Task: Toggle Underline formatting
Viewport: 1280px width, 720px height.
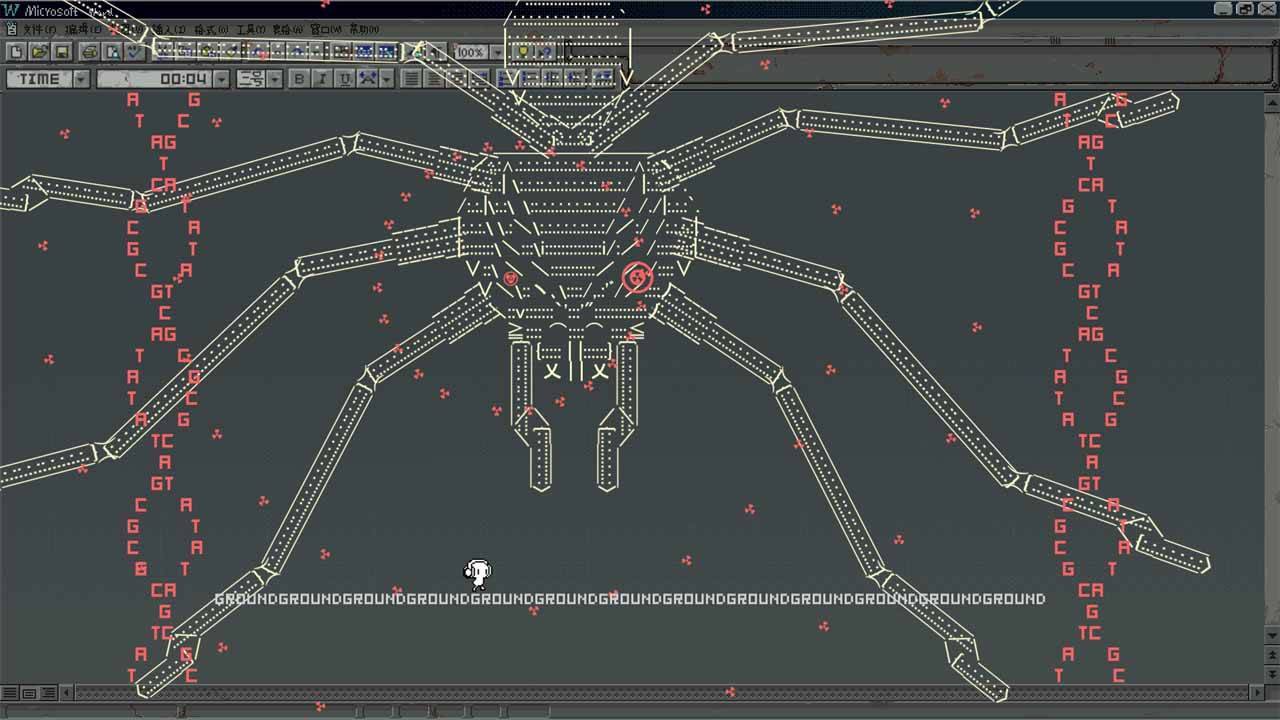Action: [345, 78]
